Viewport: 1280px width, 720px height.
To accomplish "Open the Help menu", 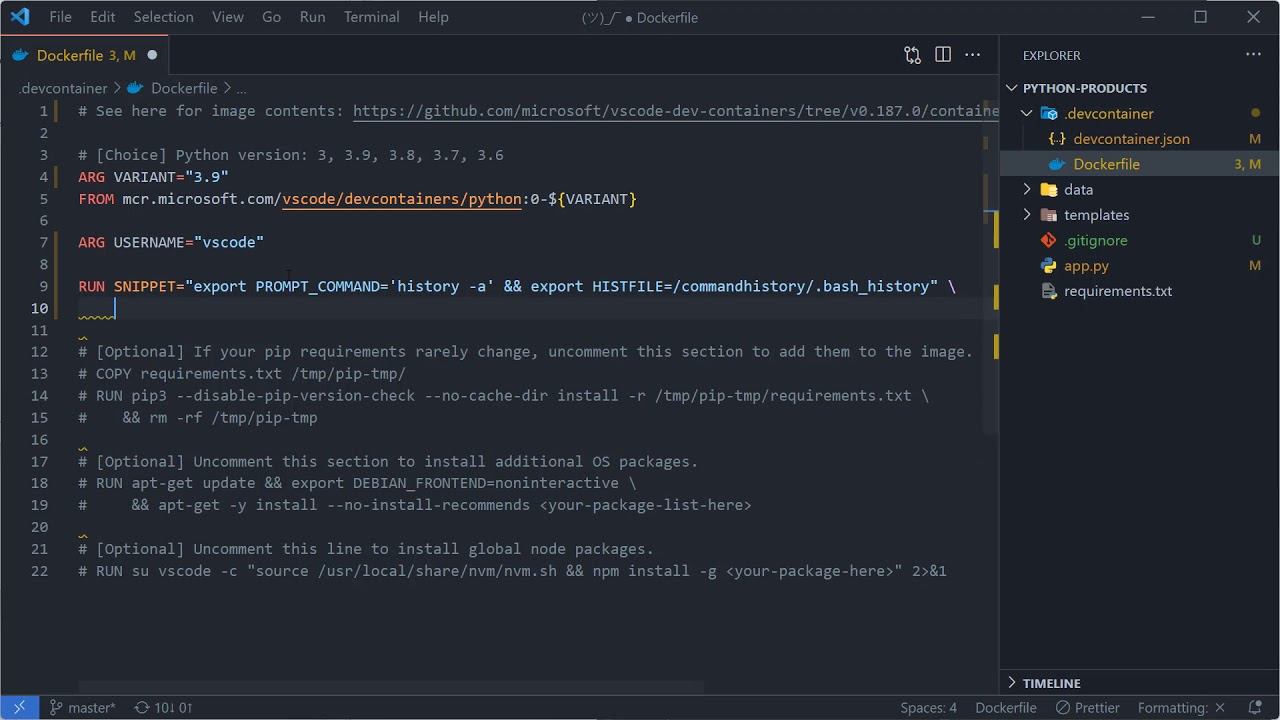I will [433, 17].
